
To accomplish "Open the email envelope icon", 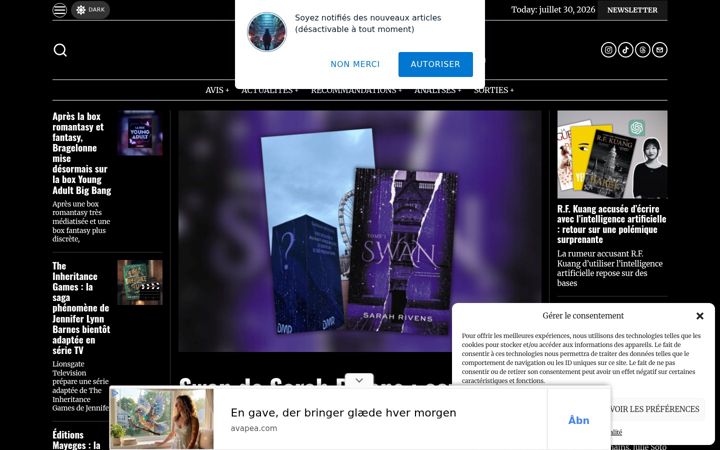I will 659,50.
